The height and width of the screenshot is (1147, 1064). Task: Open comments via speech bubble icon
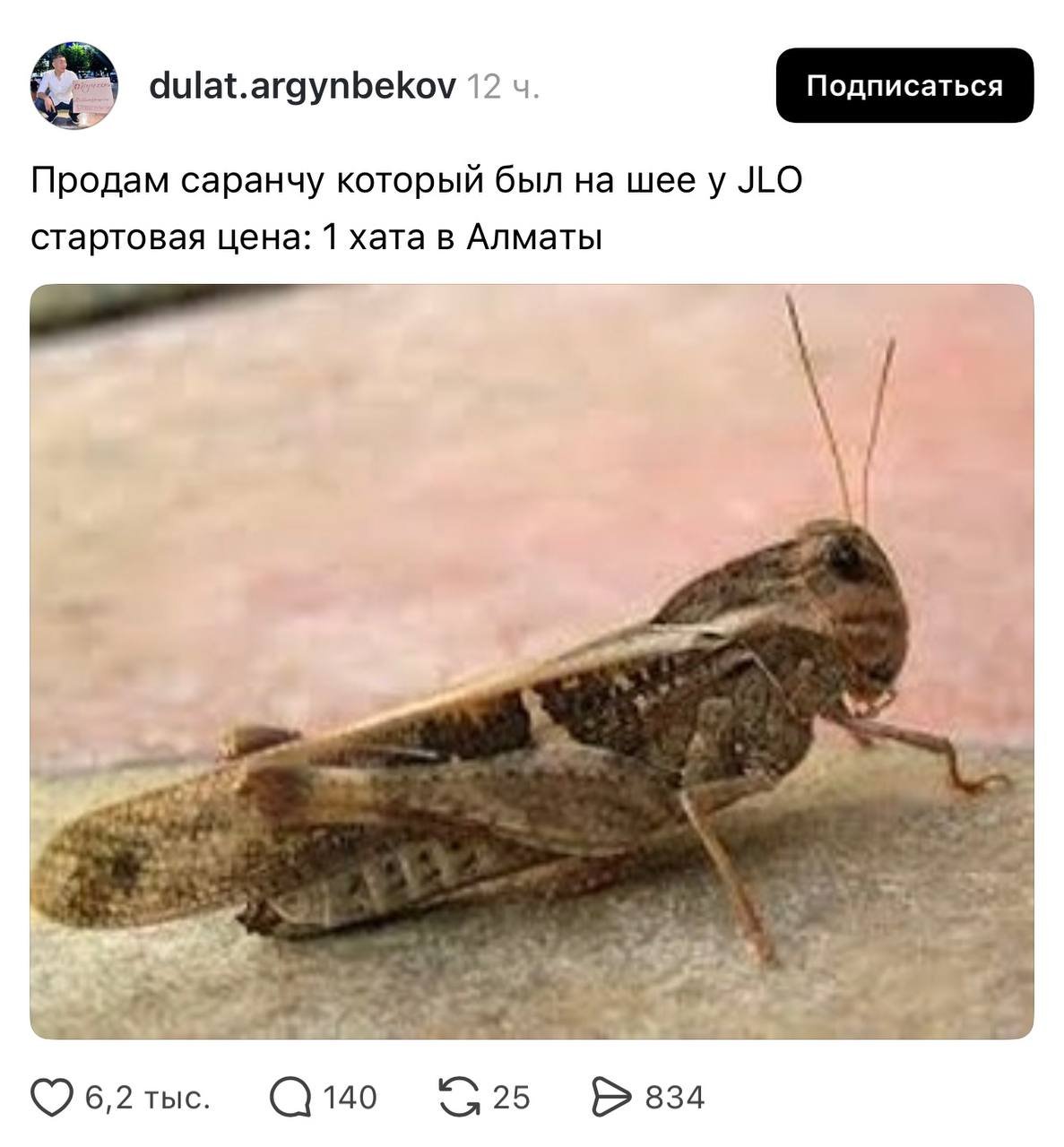[290, 1098]
